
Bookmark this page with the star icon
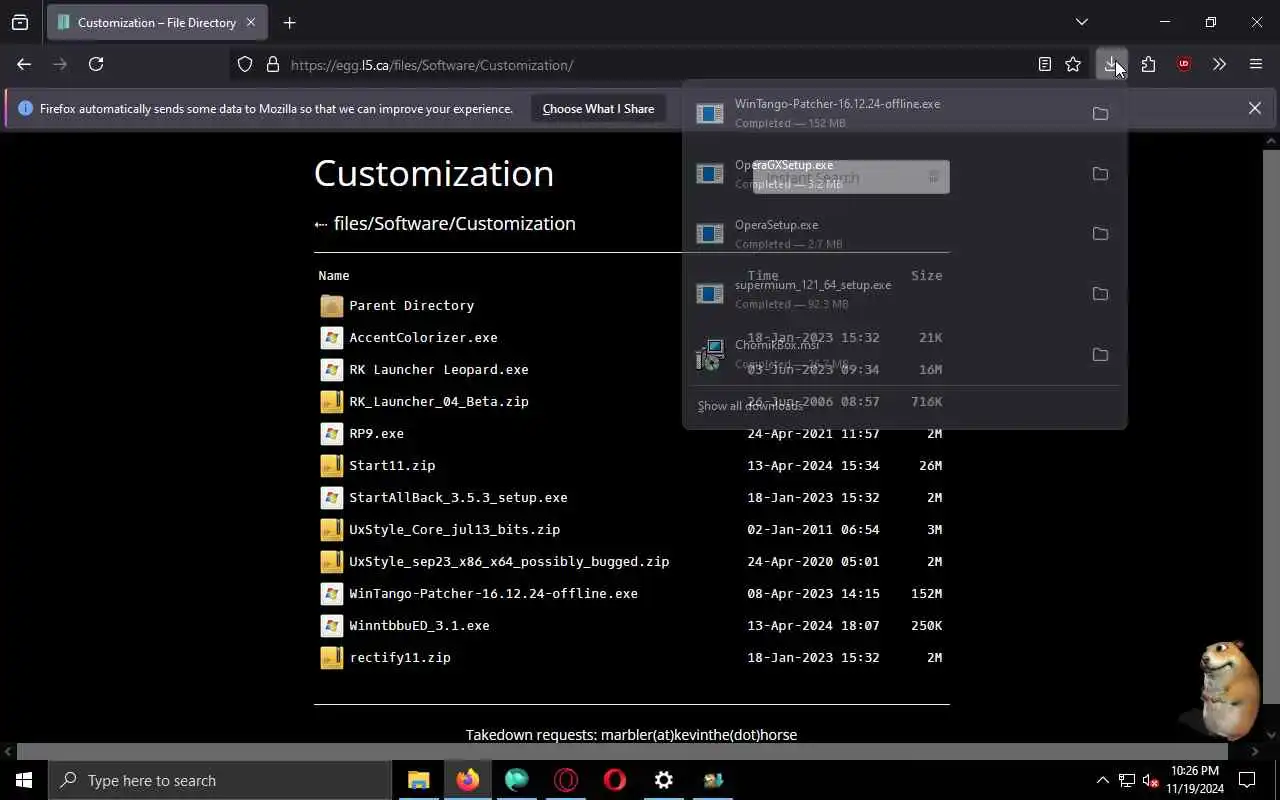1073,64
